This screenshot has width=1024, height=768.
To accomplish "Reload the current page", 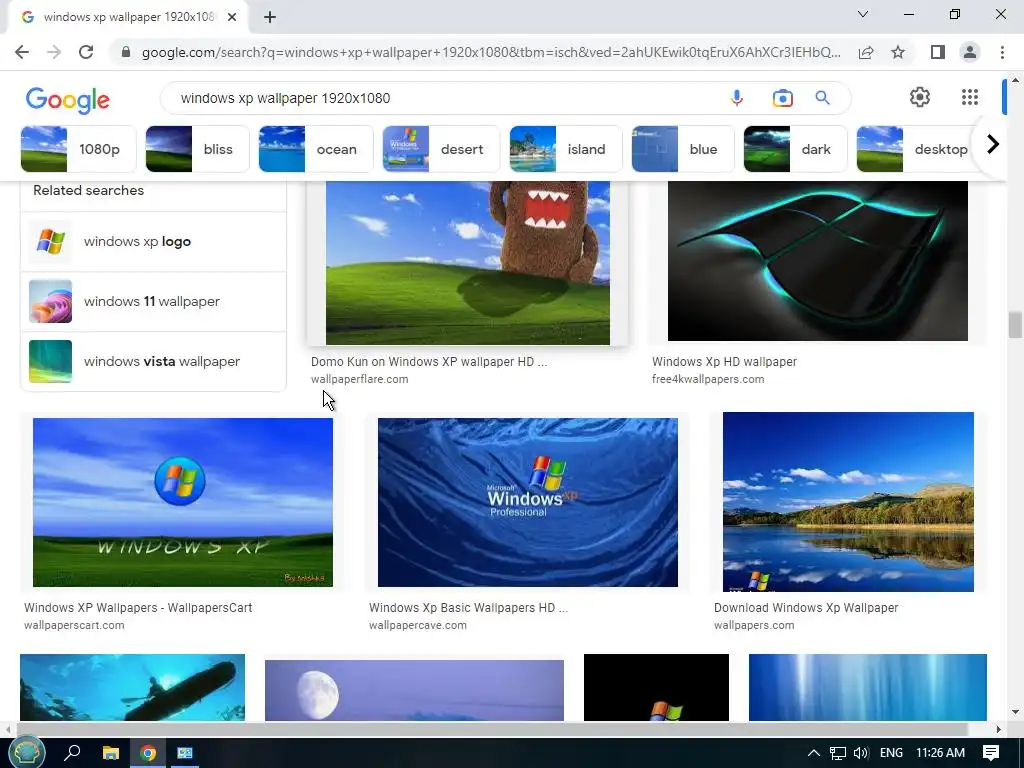I will 86,52.
